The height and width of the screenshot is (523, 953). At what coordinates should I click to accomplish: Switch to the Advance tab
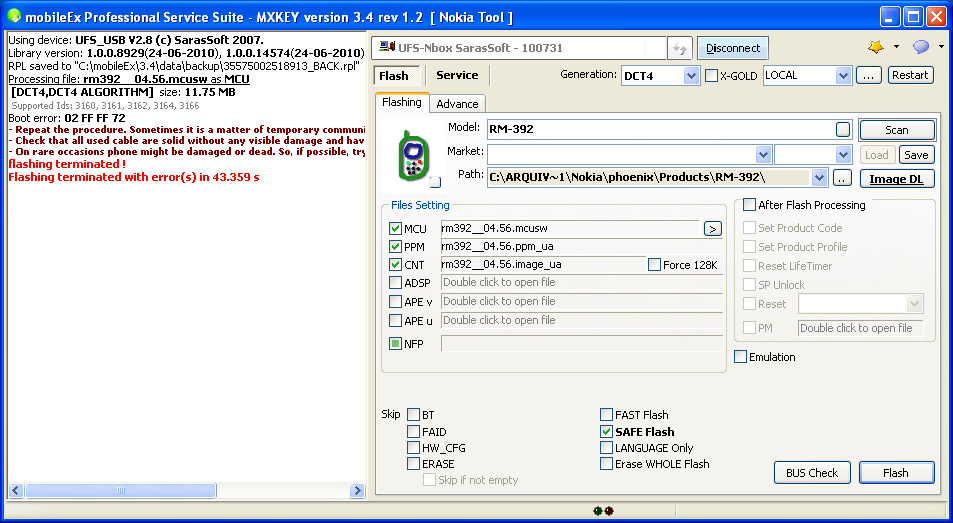click(457, 104)
